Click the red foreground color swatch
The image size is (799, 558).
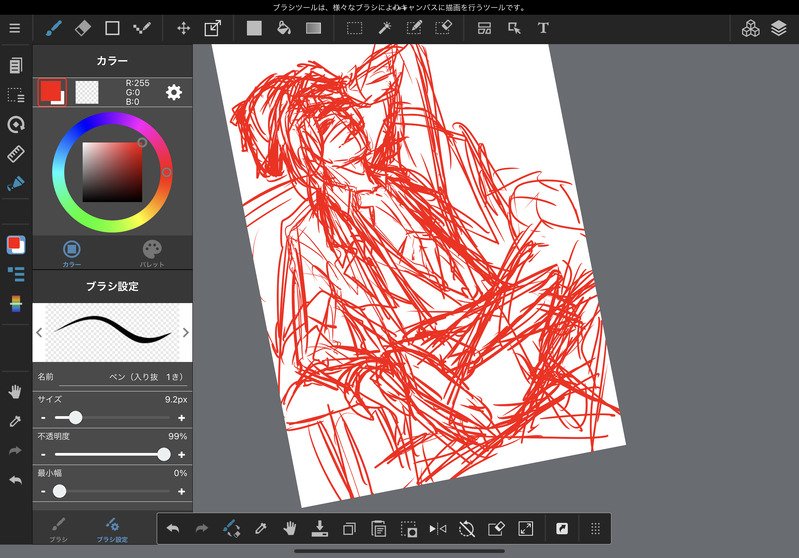pyautogui.click(x=51, y=92)
